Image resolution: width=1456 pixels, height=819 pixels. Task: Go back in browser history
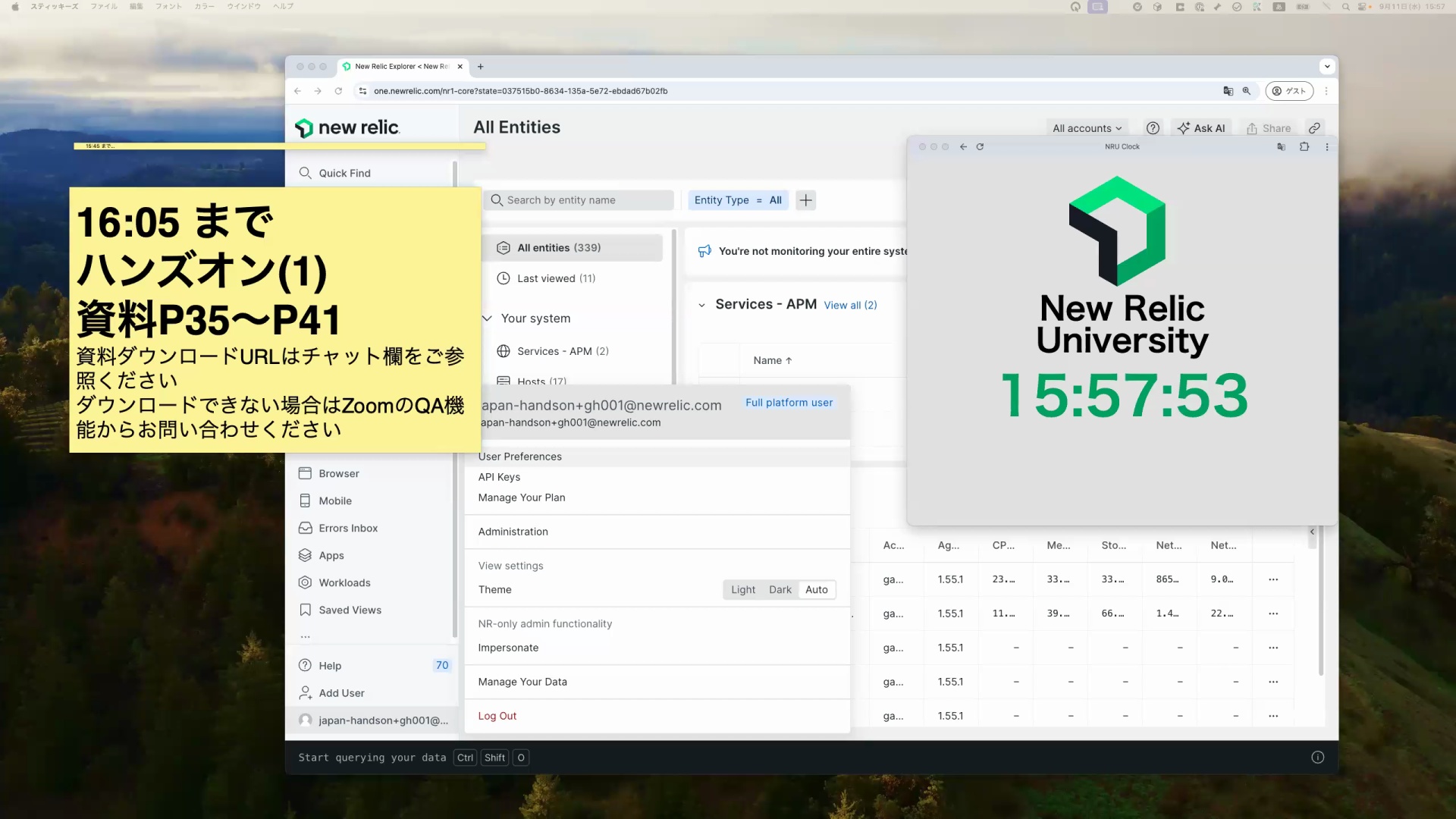click(x=297, y=91)
